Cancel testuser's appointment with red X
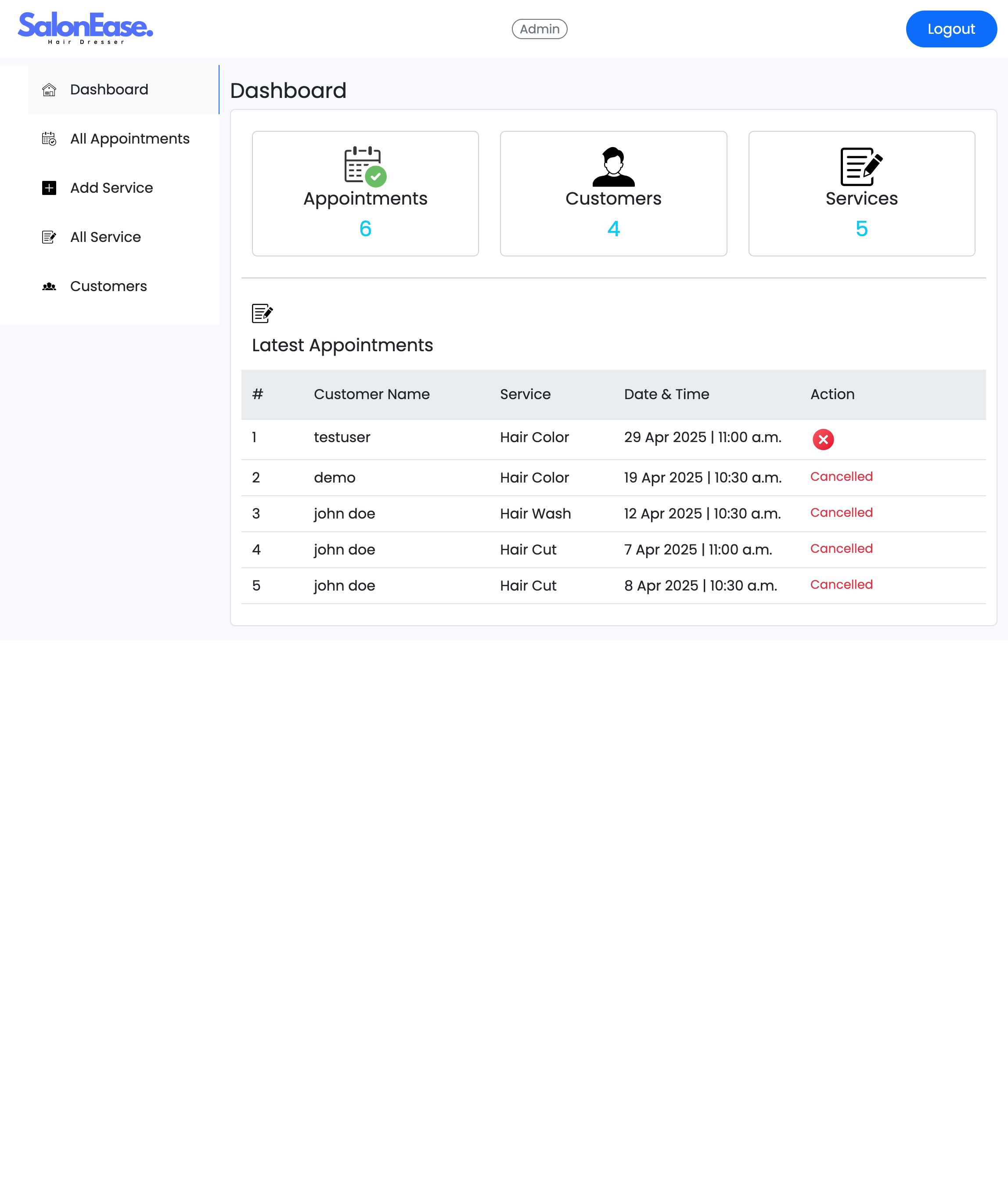The height and width of the screenshot is (1182, 1008). (823, 439)
